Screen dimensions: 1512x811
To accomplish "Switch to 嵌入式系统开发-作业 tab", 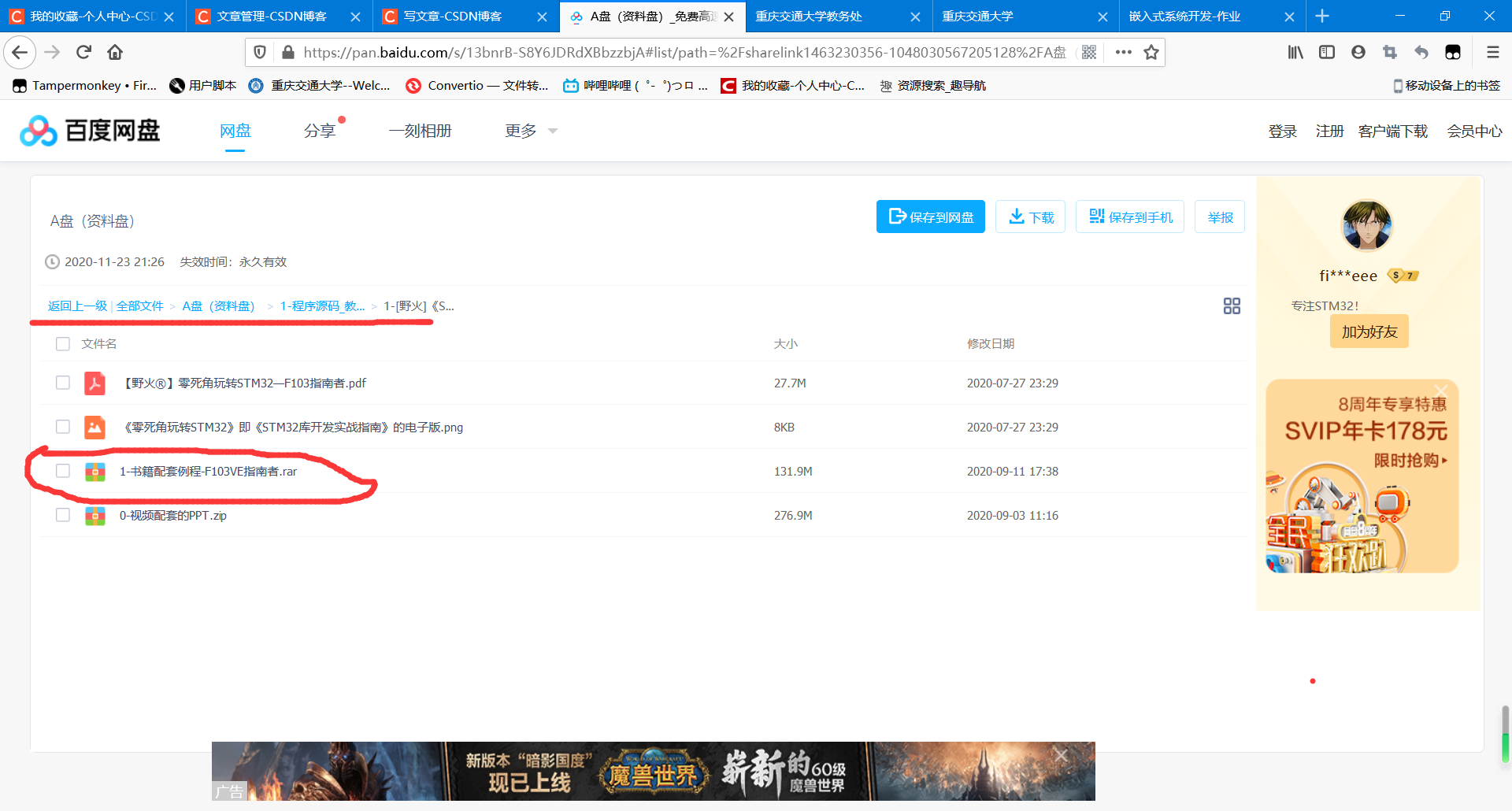I will point(1212,17).
